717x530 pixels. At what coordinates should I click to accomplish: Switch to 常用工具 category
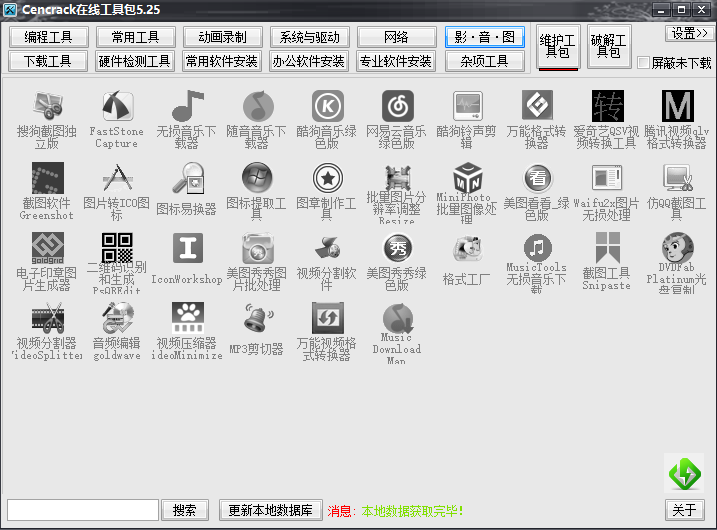(135, 37)
